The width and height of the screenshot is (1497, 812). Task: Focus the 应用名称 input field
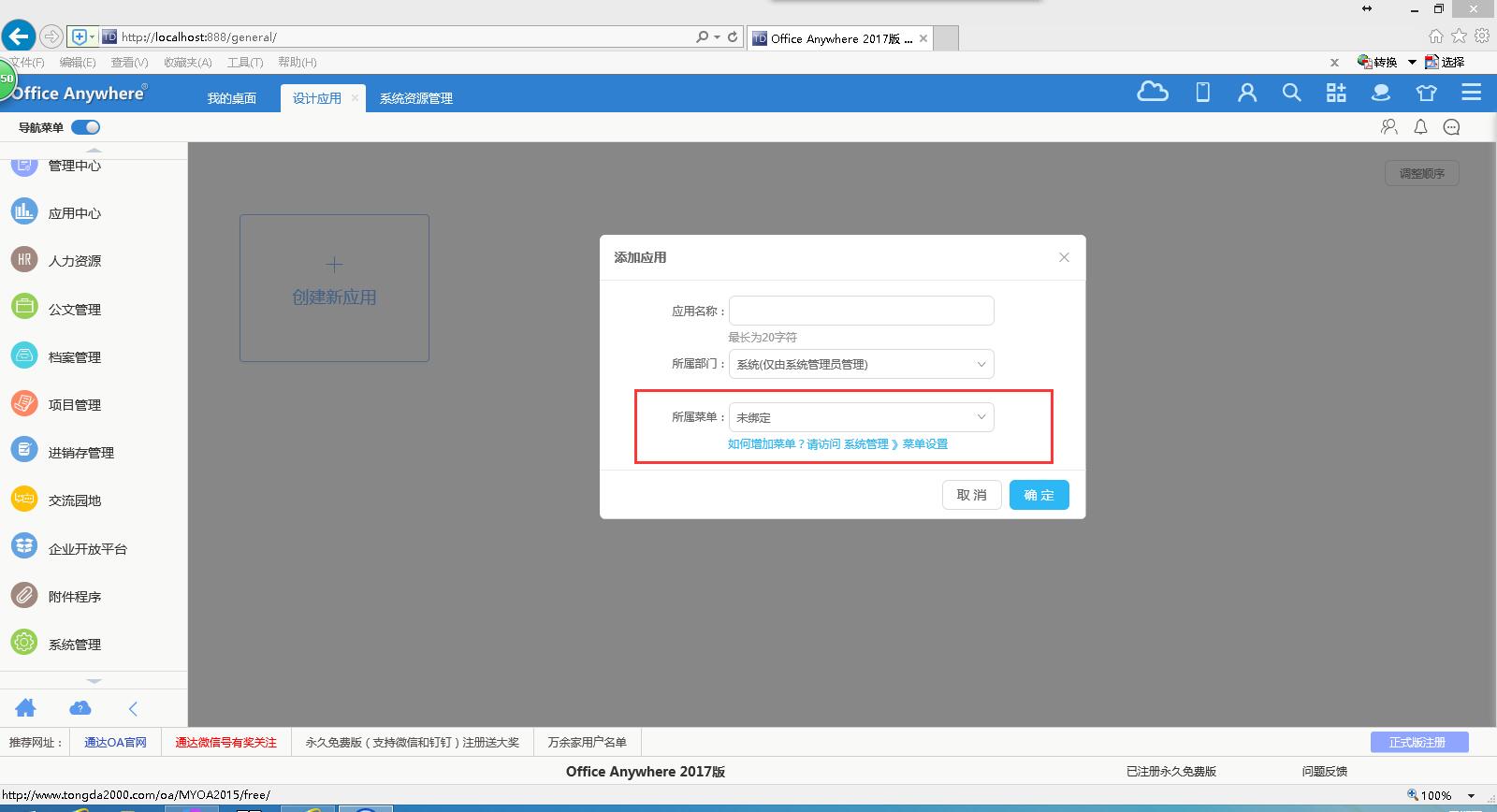point(861,311)
